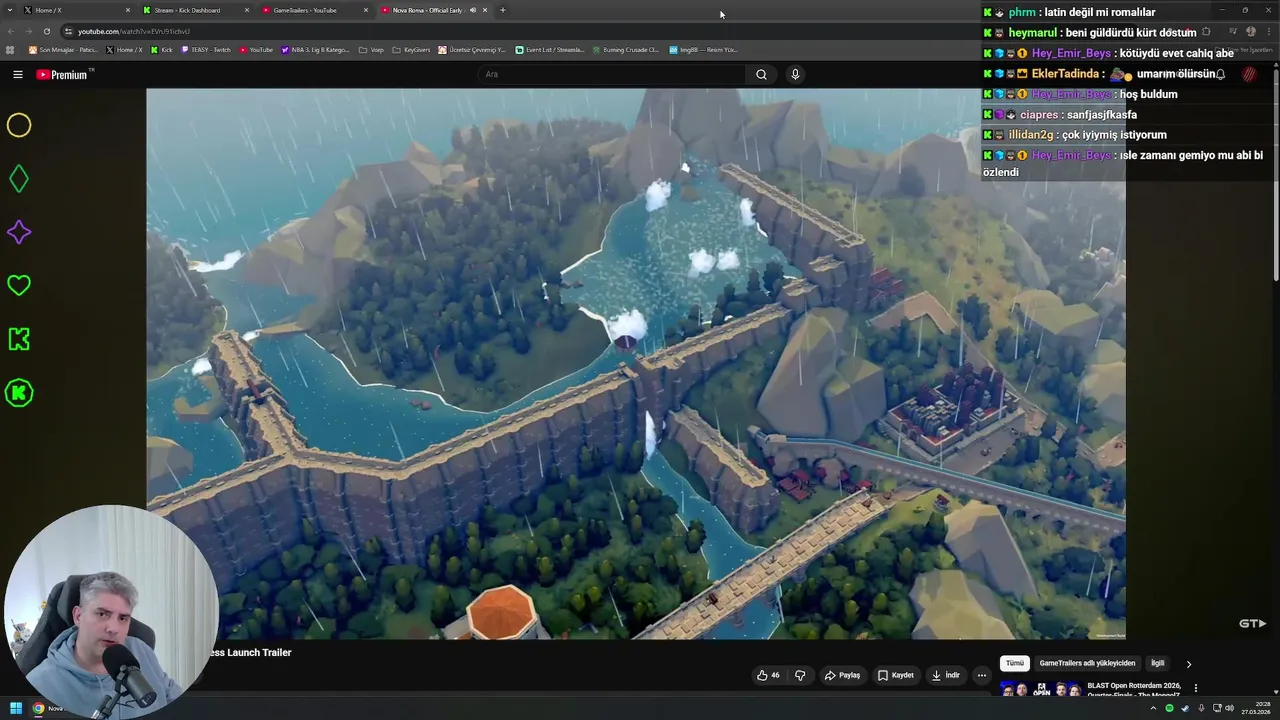Open Steam tray icon

(x=1185, y=708)
